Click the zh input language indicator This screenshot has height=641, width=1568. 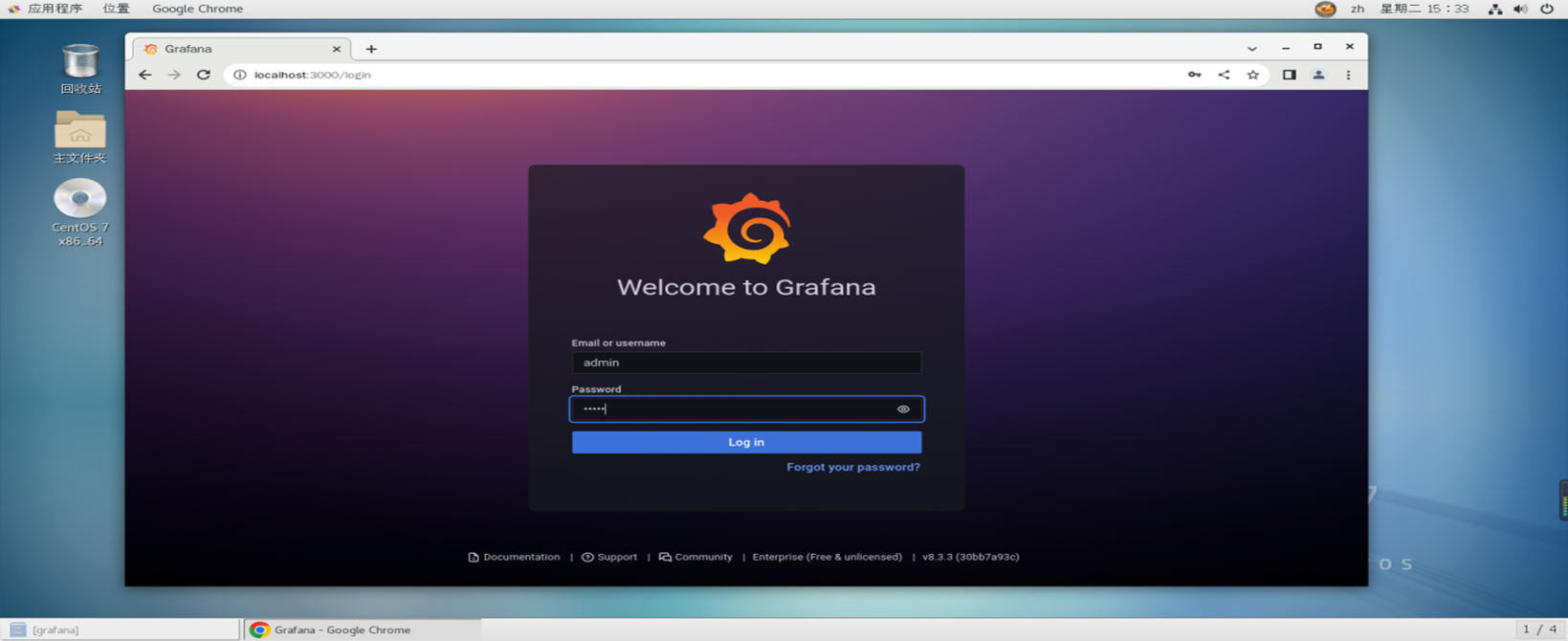click(1357, 9)
